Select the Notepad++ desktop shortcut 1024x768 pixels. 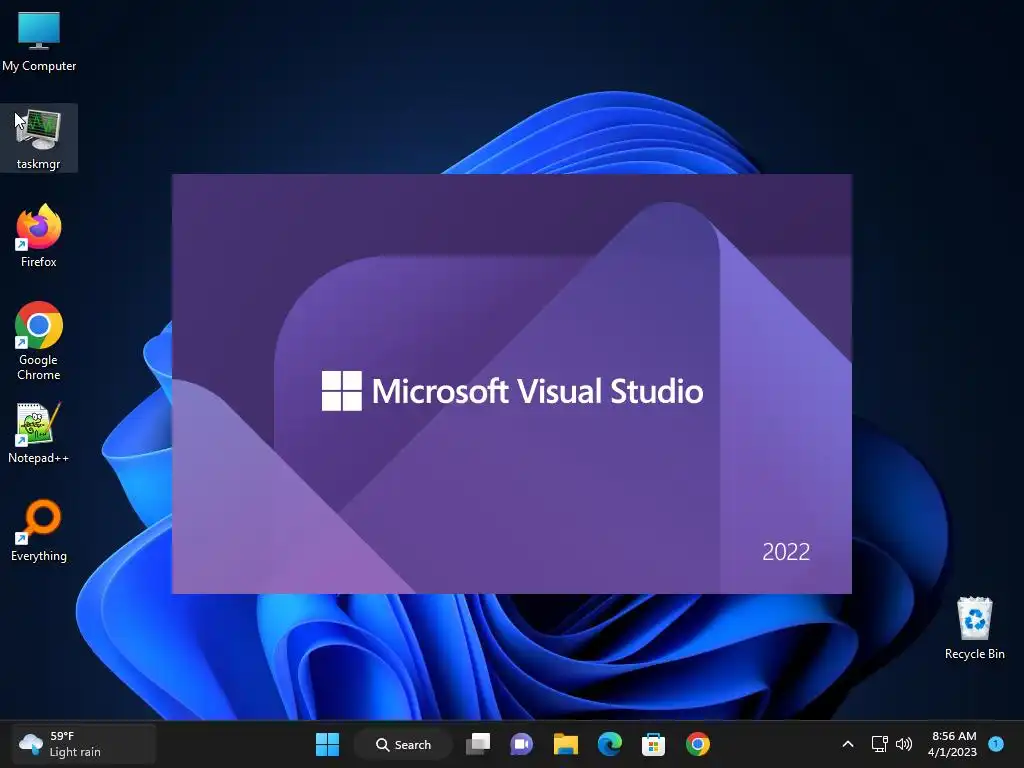[x=39, y=432]
